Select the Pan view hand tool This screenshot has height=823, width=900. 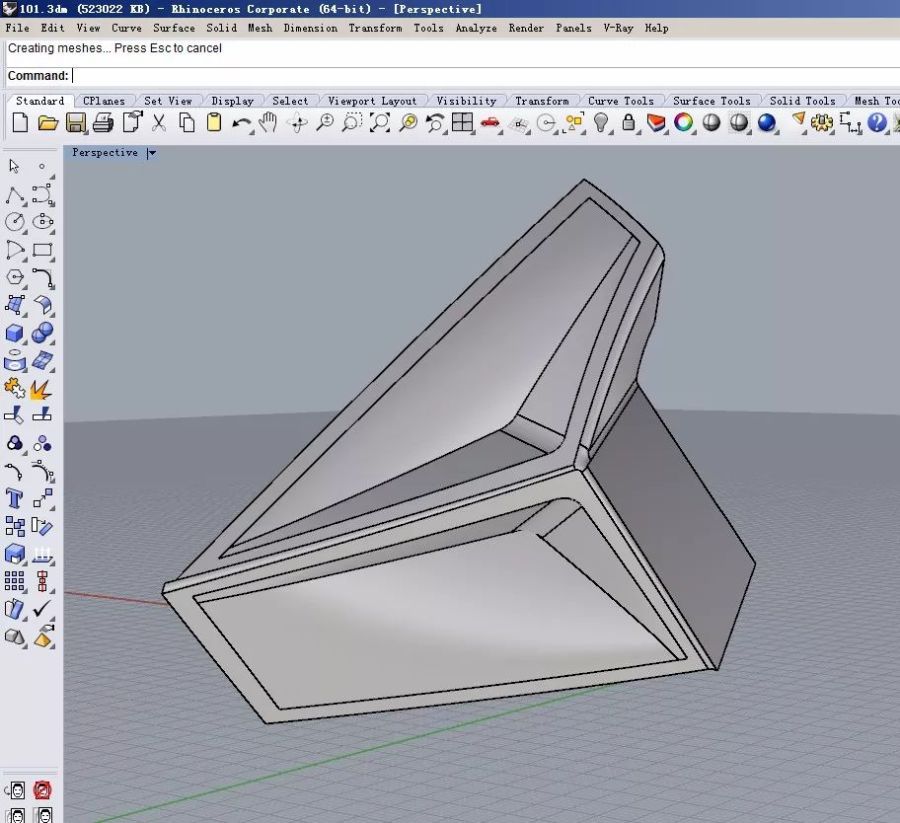tap(268, 123)
